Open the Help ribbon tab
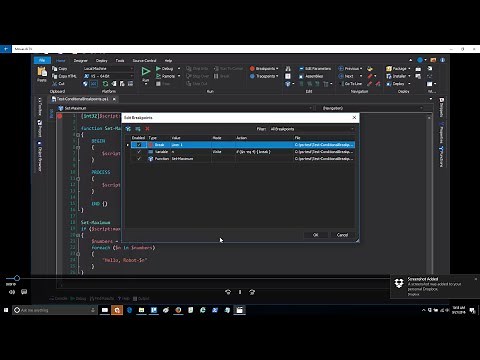 click(x=168, y=60)
